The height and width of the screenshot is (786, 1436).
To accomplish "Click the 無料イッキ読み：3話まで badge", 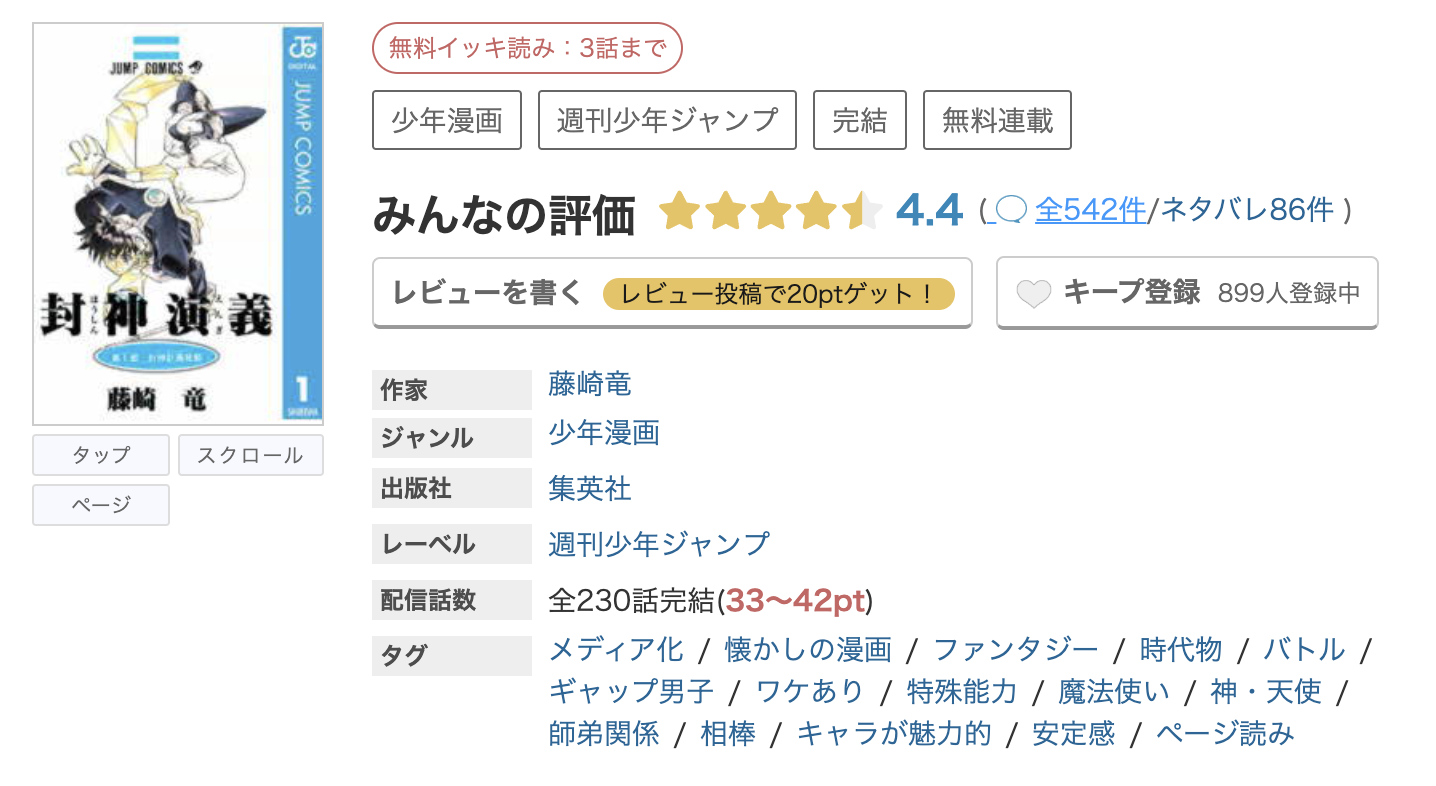I will point(527,47).
